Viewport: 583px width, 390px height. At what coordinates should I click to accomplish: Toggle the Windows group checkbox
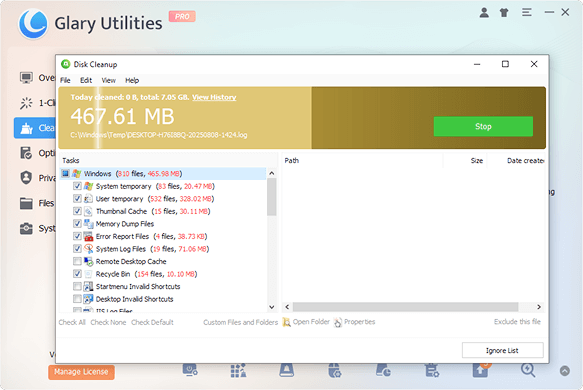[65, 174]
